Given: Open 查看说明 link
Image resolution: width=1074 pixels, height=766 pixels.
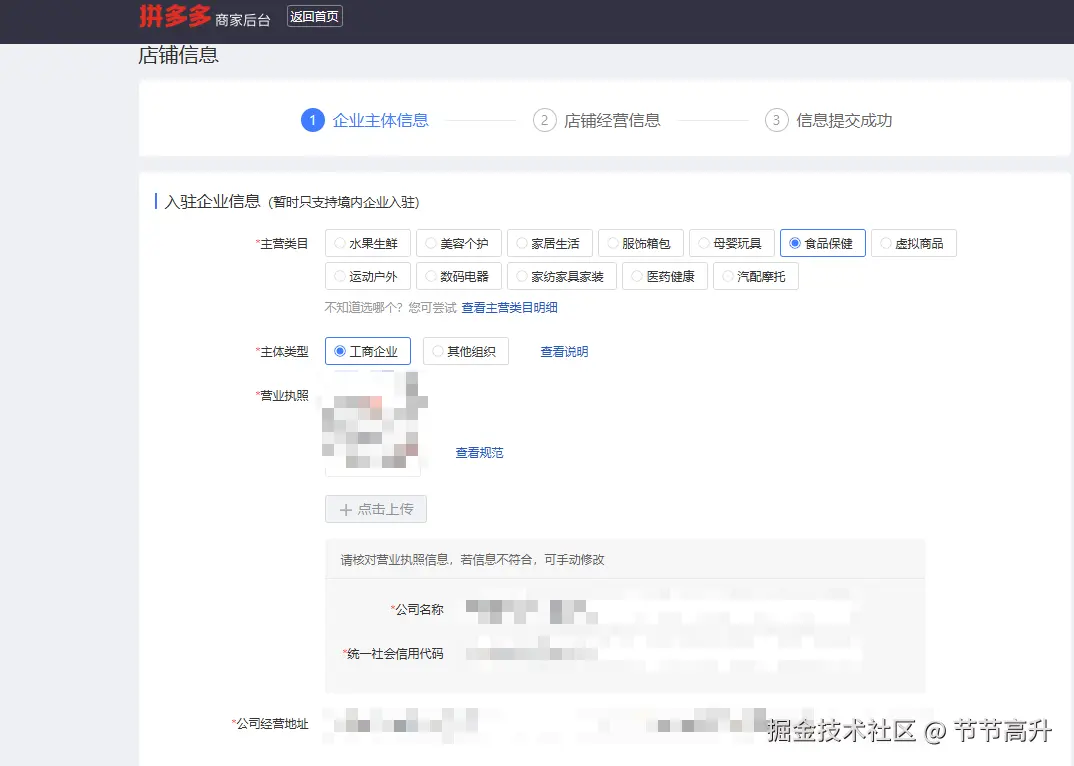Looking at the screenshot, I should pyautogui.click(x=564, y=351).
